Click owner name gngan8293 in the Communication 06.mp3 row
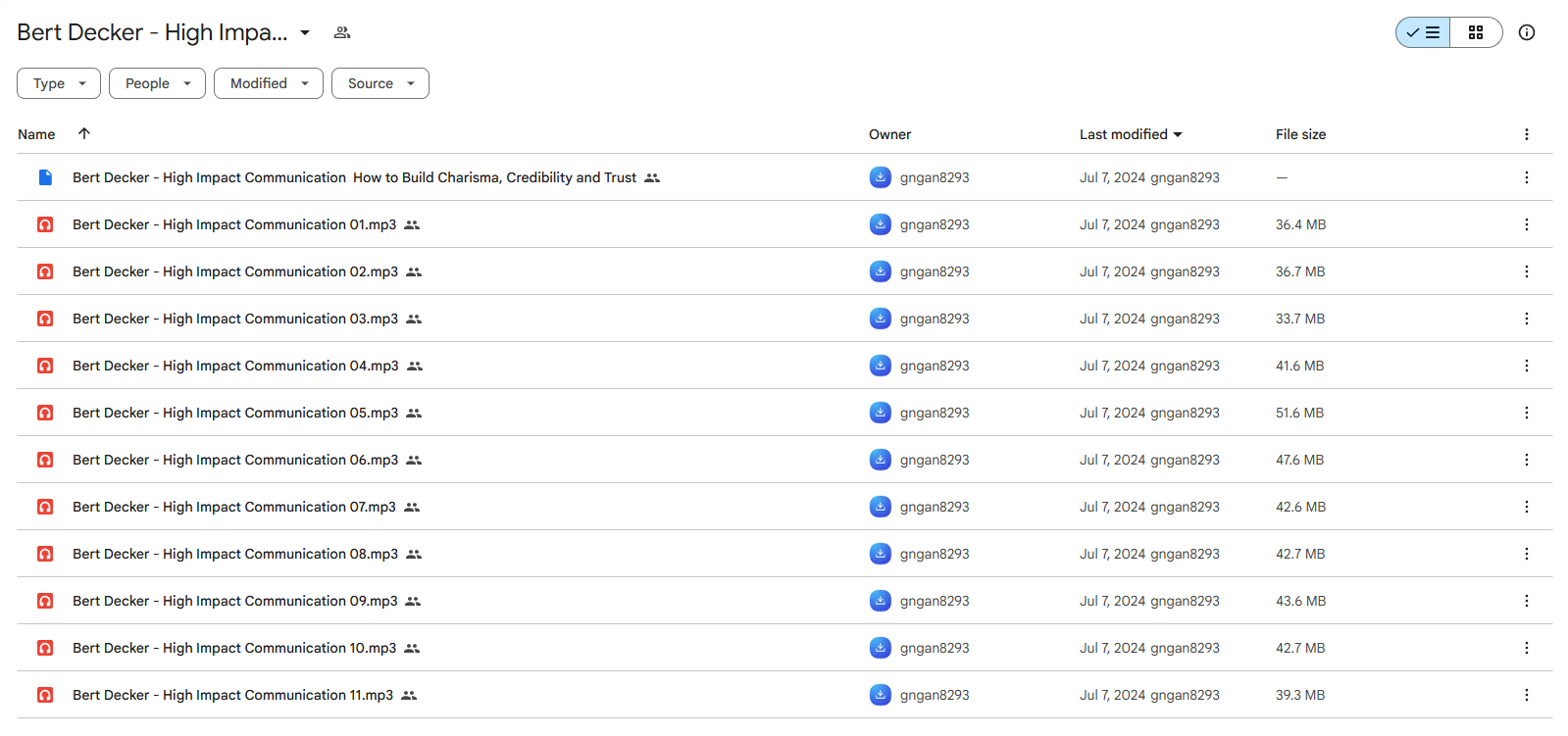 point(935,460)
